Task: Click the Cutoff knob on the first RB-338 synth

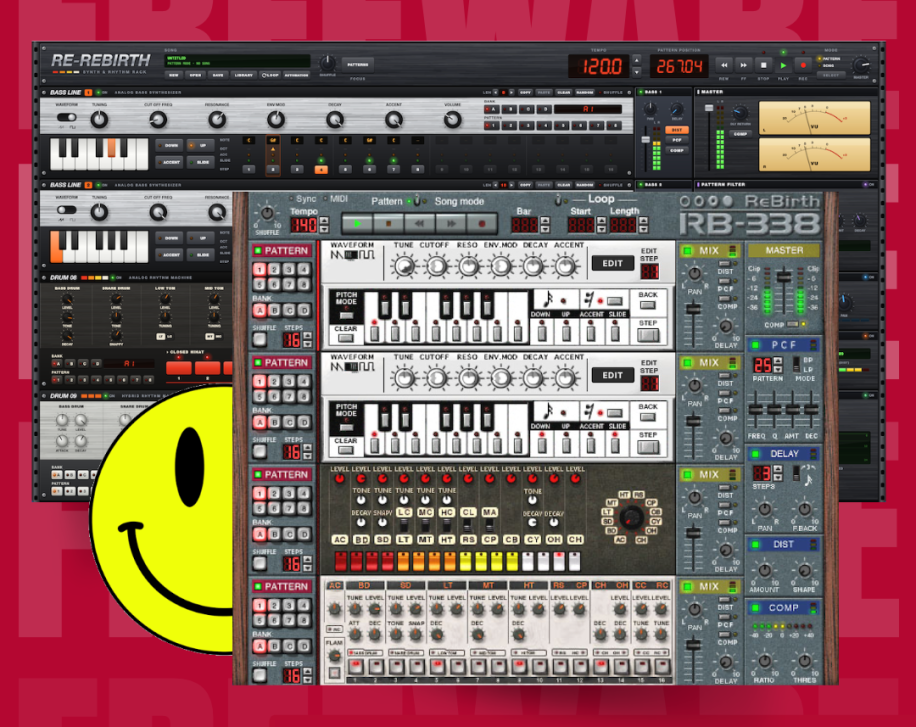Action: pos(436,266)
